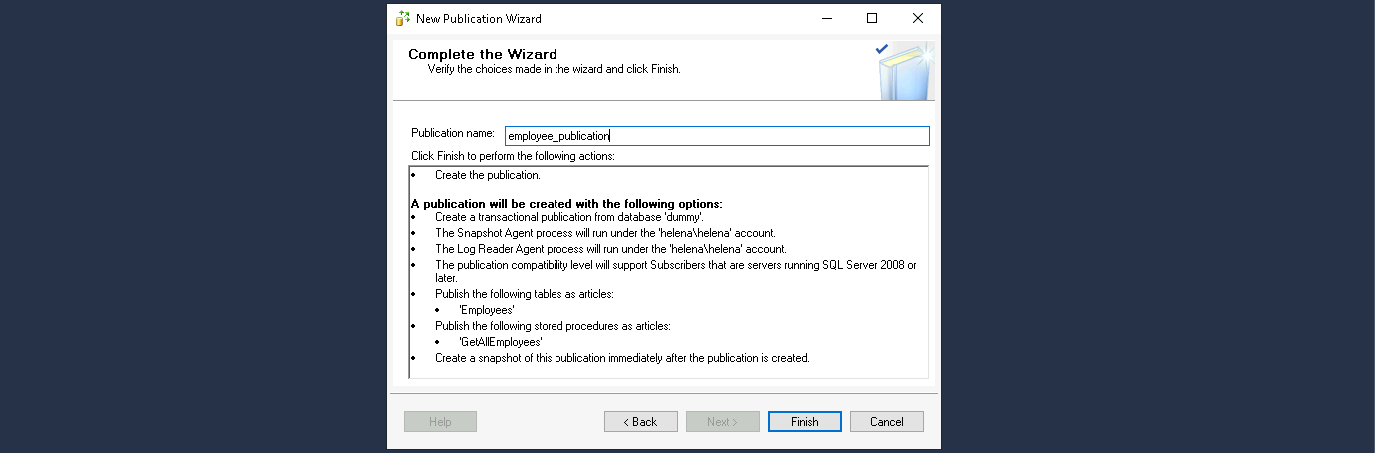The image size is (1375, 453).
Task: Click the wizard book graphic in header
Action: [x=905, y=71]
